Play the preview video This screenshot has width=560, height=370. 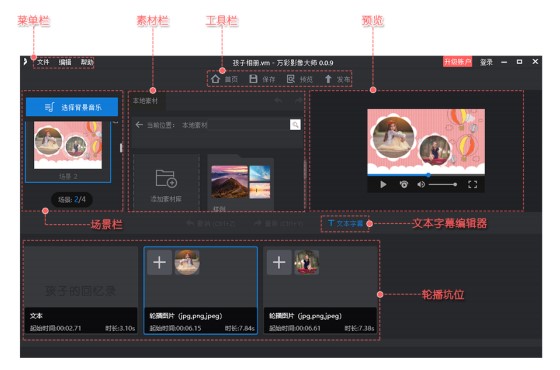coord(383,184)
